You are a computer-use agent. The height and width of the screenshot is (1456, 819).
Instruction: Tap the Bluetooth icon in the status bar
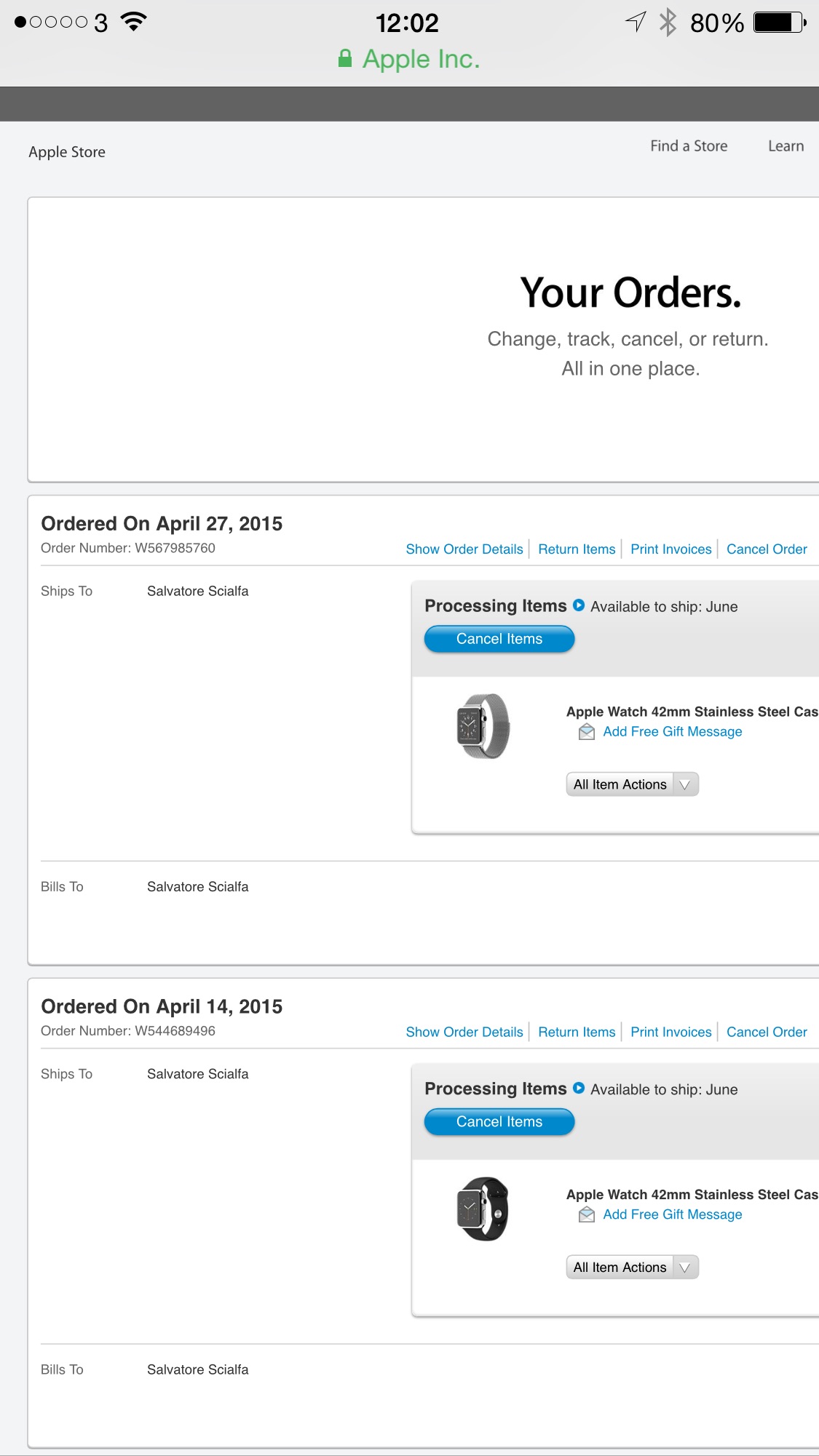(668, 22)
